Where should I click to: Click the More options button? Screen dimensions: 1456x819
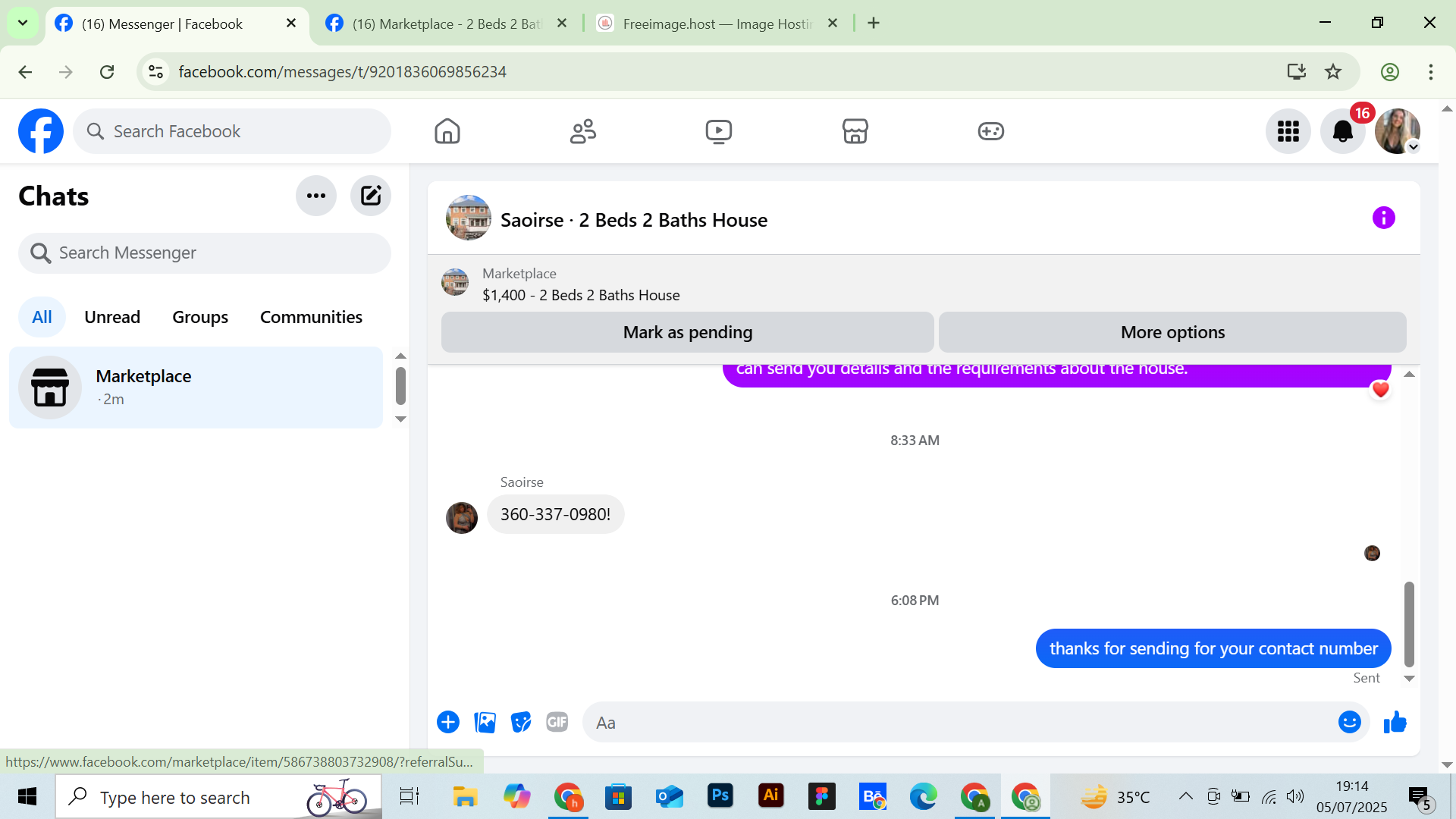[x=1172, y=332]
